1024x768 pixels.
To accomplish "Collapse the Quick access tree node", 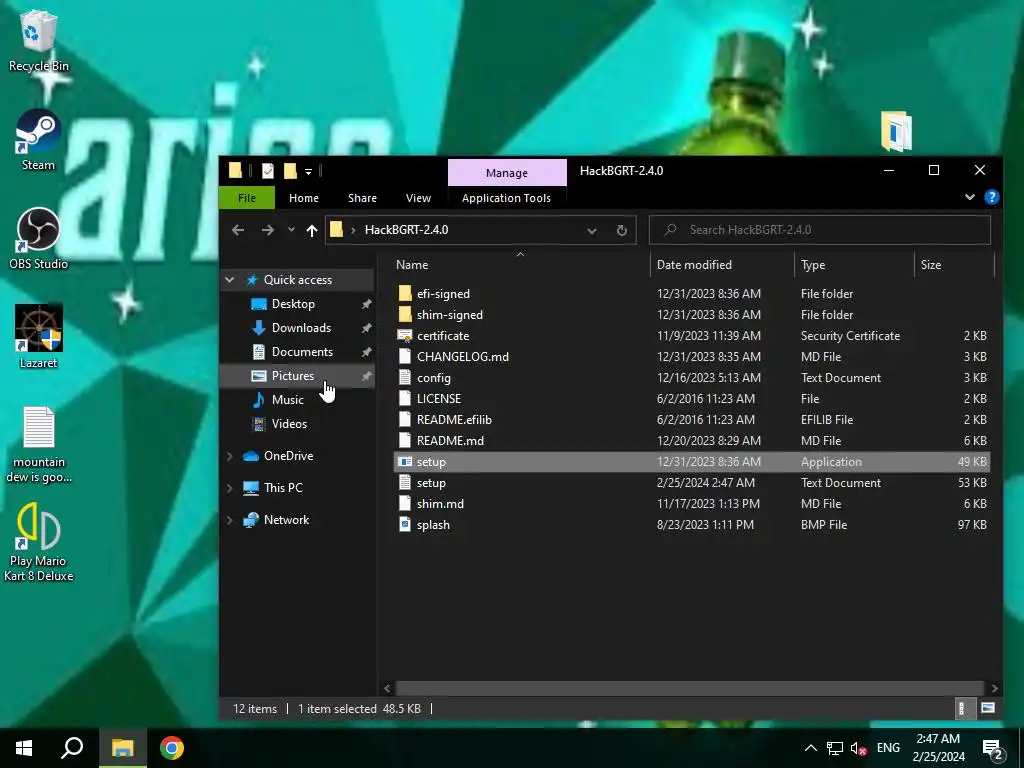I will tap(229, 280).
